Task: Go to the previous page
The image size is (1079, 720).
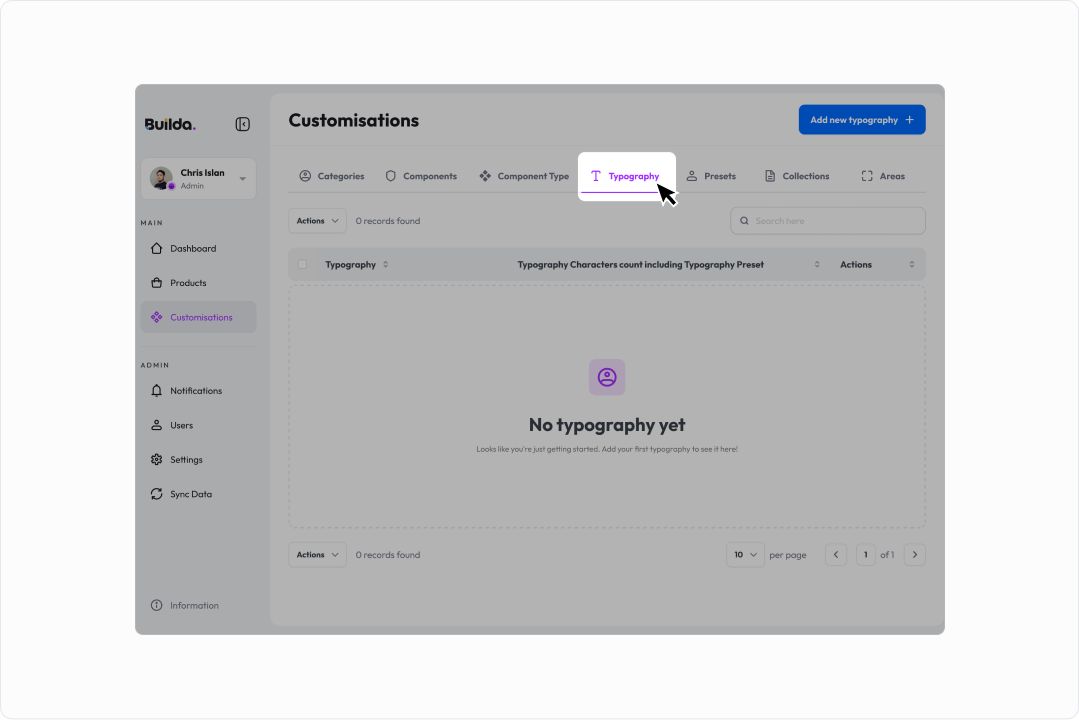Action: pyautogui.click(x=836, y=555)
